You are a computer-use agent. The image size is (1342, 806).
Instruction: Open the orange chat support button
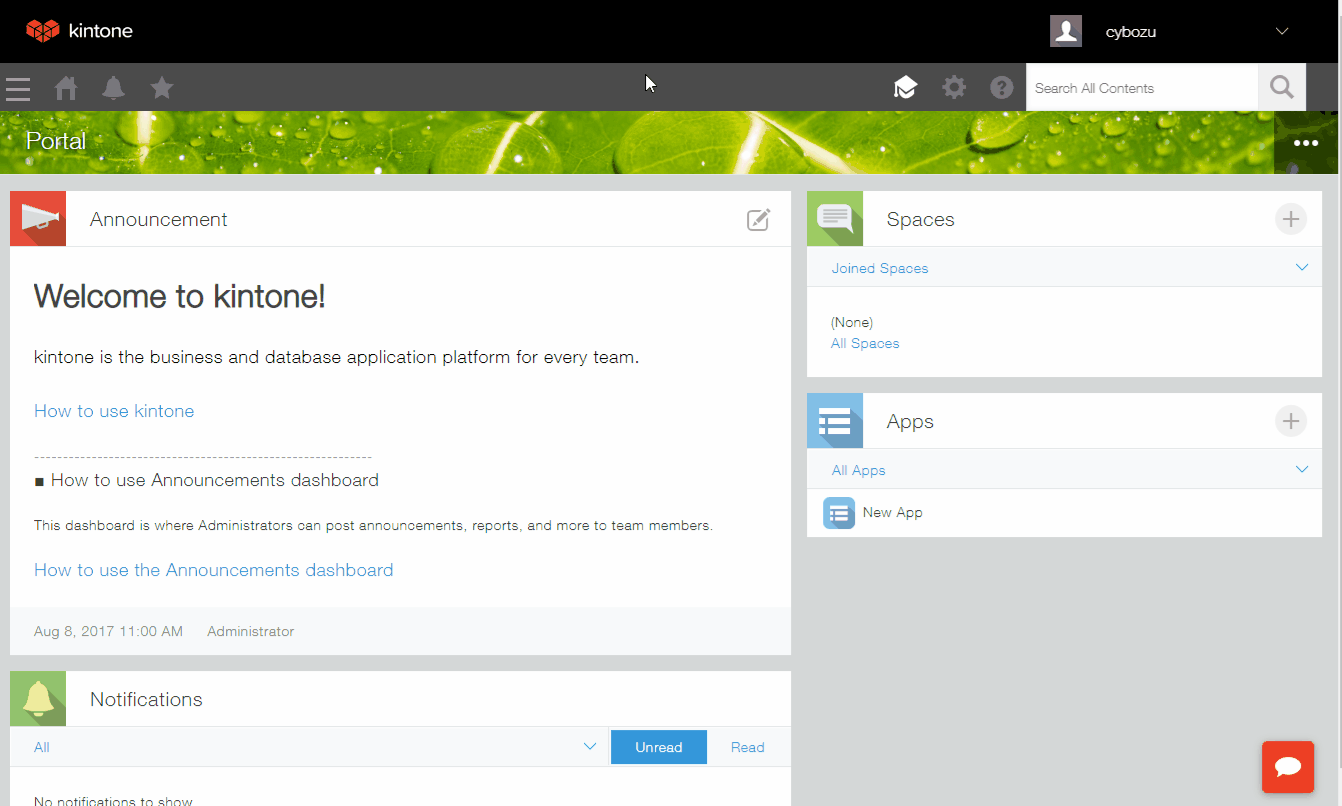pos(1288,767)
